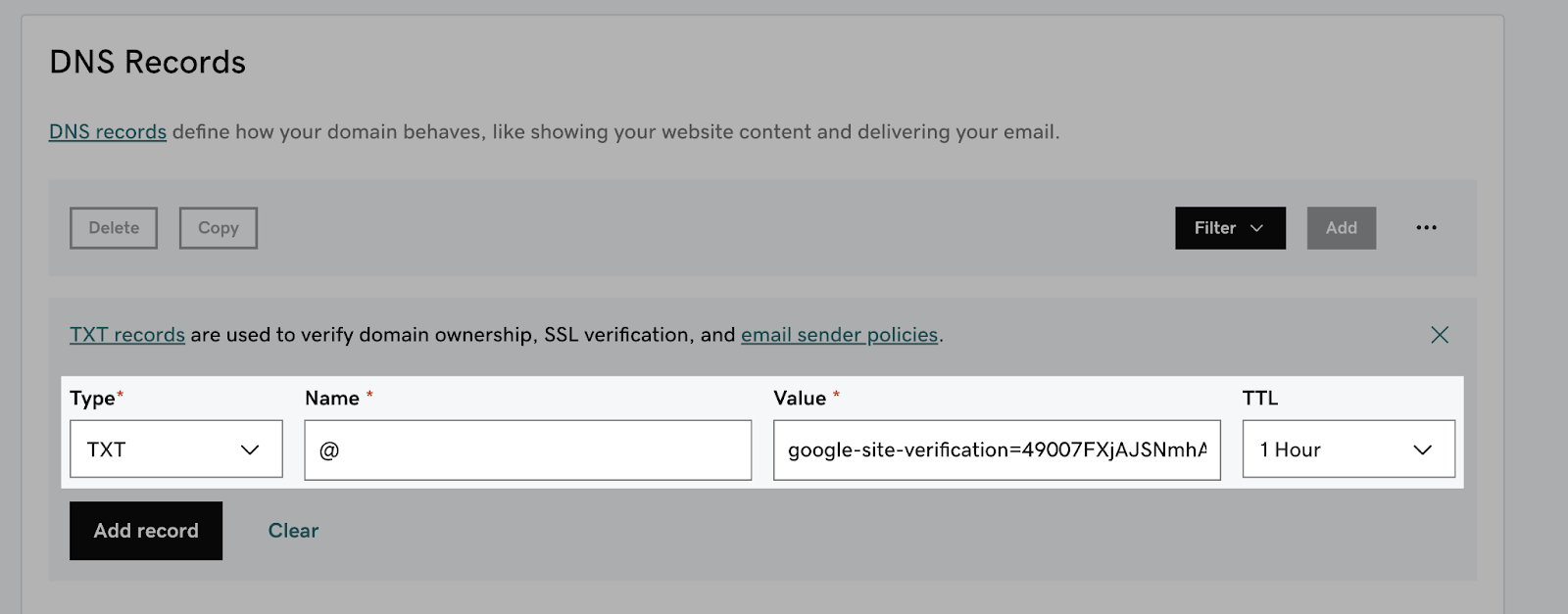Click the DNS Records page heading

pyautogui.click(x=148, y=63)
